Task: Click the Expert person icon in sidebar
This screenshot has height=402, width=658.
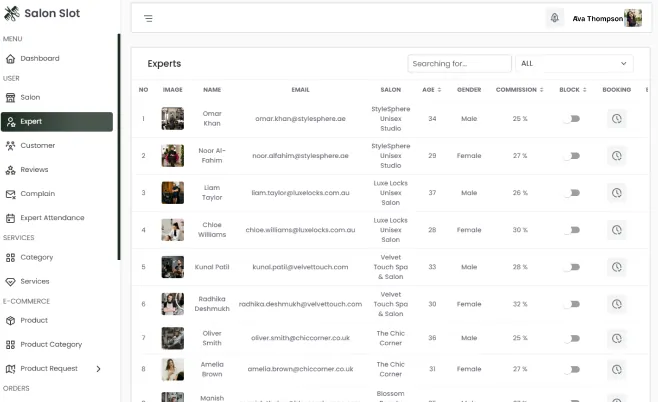Action: click(x=10, y=122)
